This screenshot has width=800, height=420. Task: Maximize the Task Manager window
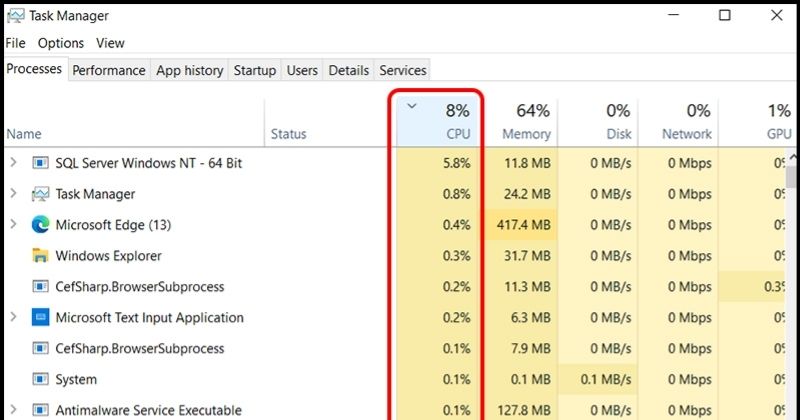tap(724, 15)
